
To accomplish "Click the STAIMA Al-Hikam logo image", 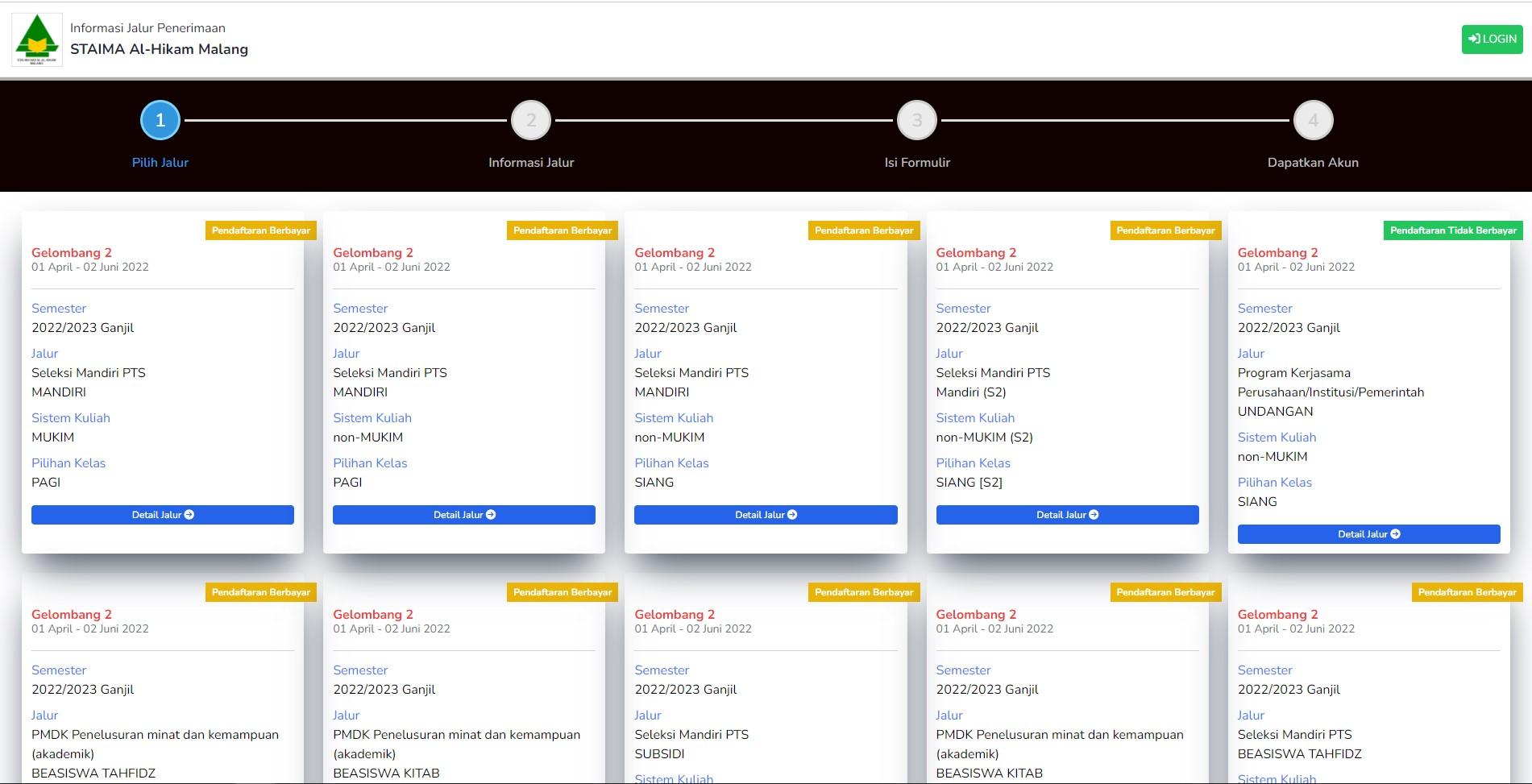I will point(37,39).
